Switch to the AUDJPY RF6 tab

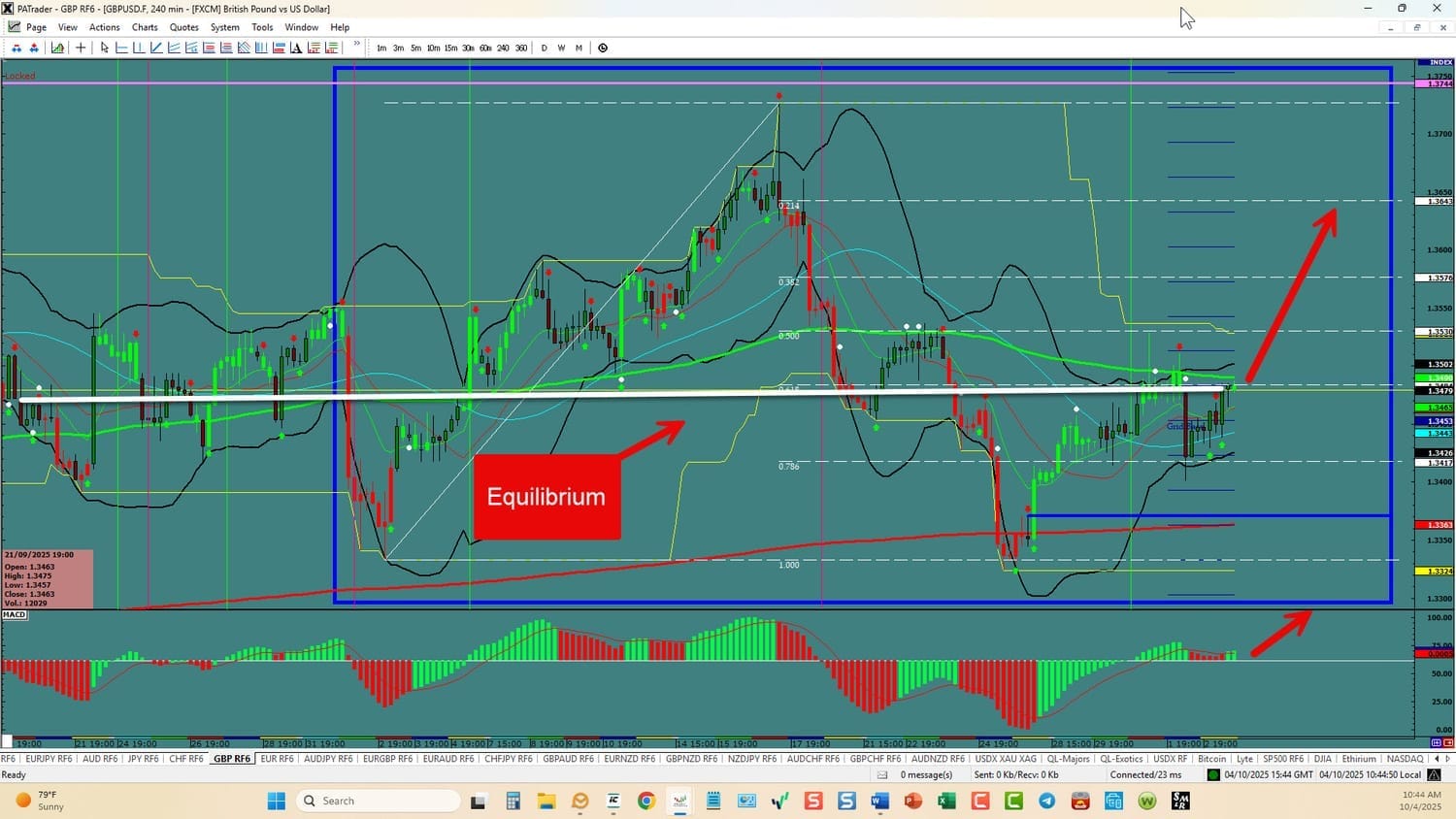[328, 759]
